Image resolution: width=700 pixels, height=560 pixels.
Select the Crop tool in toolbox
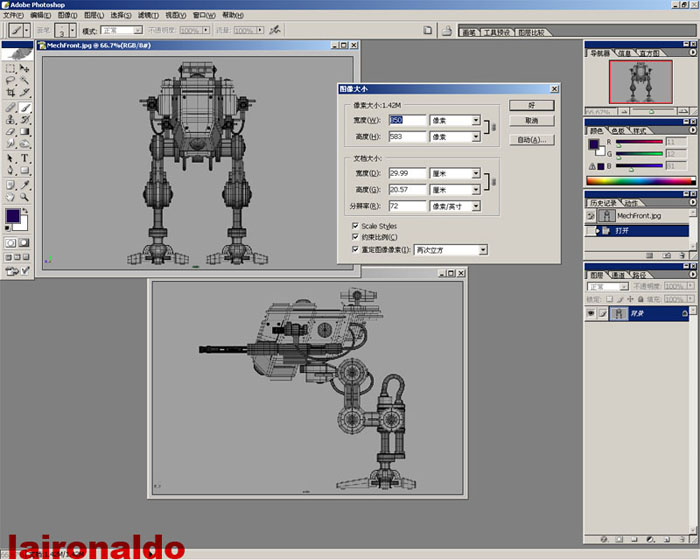click(x=11, y=93)
